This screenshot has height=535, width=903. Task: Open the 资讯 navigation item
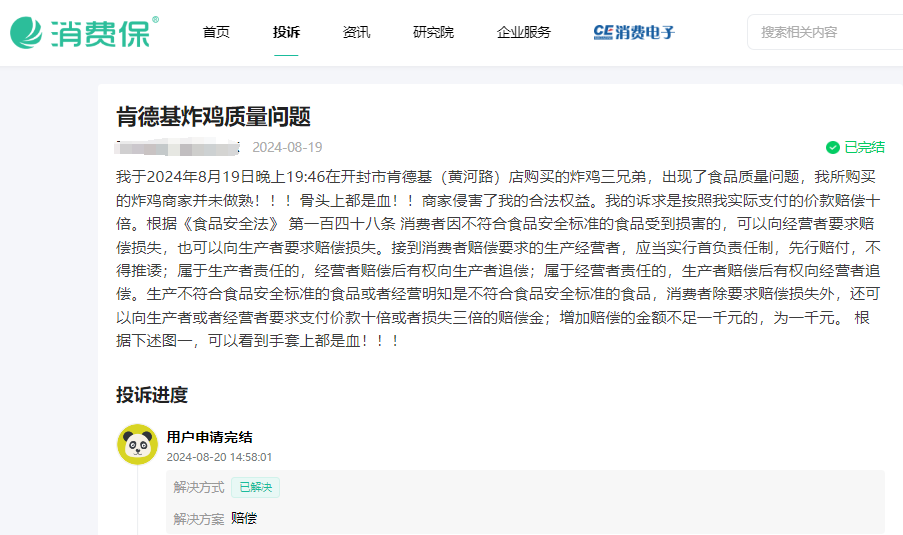[x=356, y=32]
